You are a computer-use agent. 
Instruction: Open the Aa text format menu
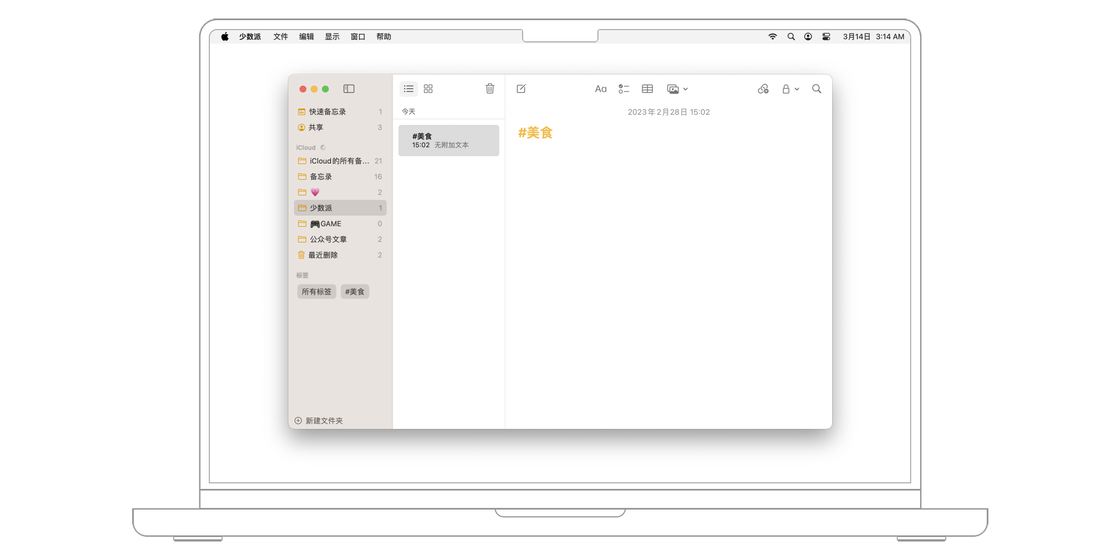point(601,89)
